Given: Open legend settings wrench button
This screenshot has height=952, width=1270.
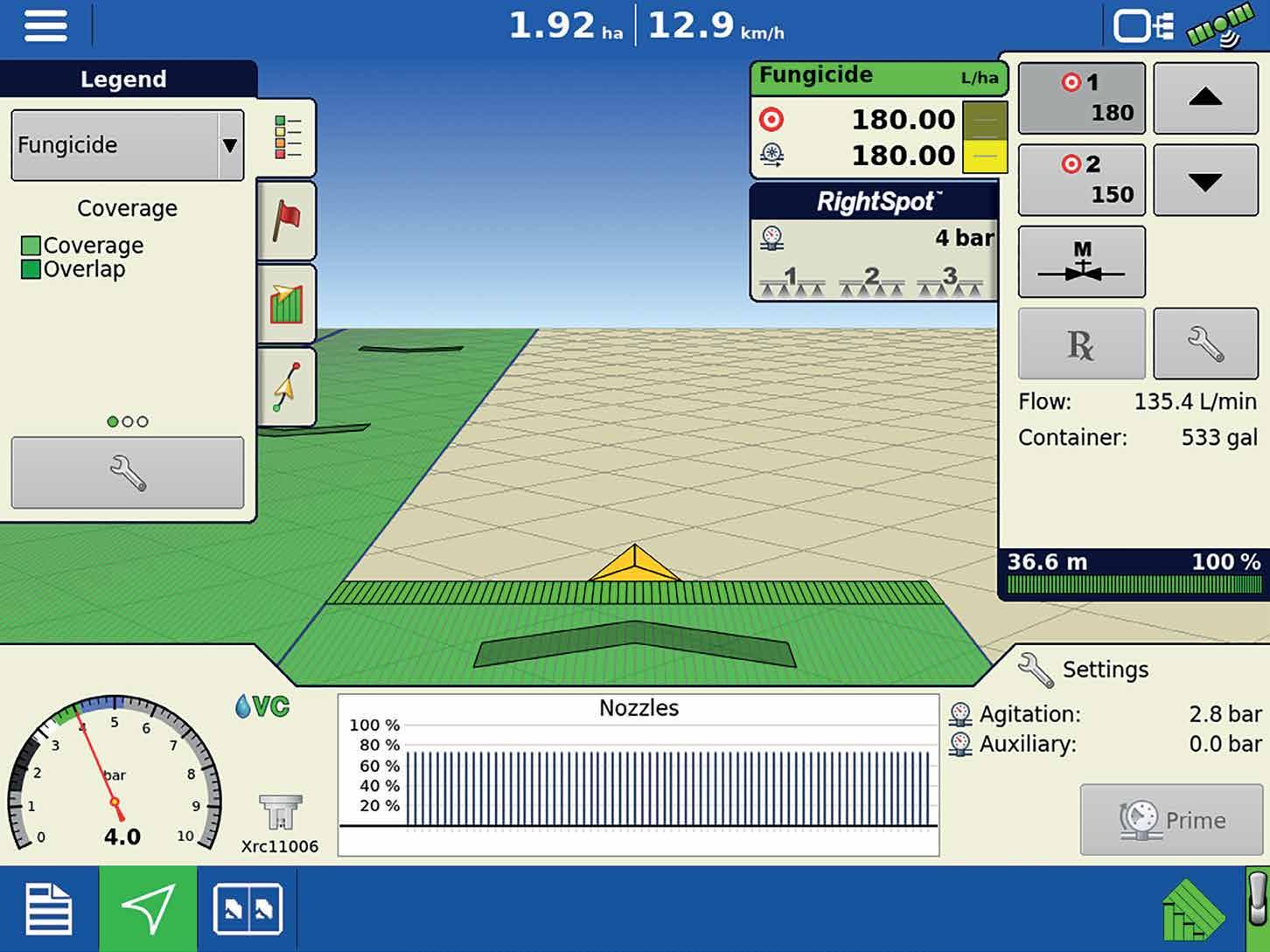Looking at the screenshot, I should (128, 473).
